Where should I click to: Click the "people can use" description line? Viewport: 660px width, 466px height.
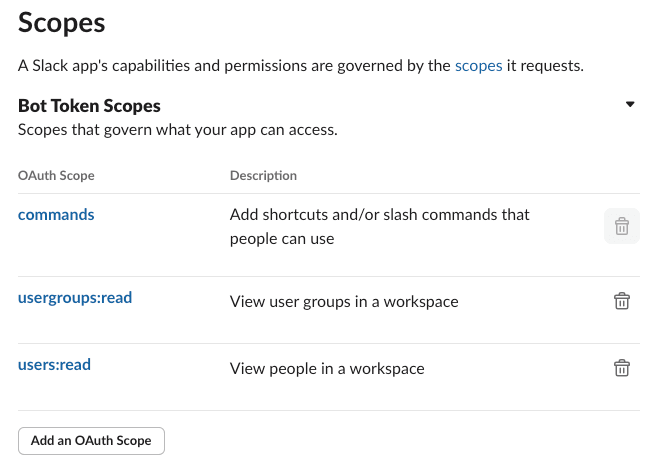[x=282, y=239]
